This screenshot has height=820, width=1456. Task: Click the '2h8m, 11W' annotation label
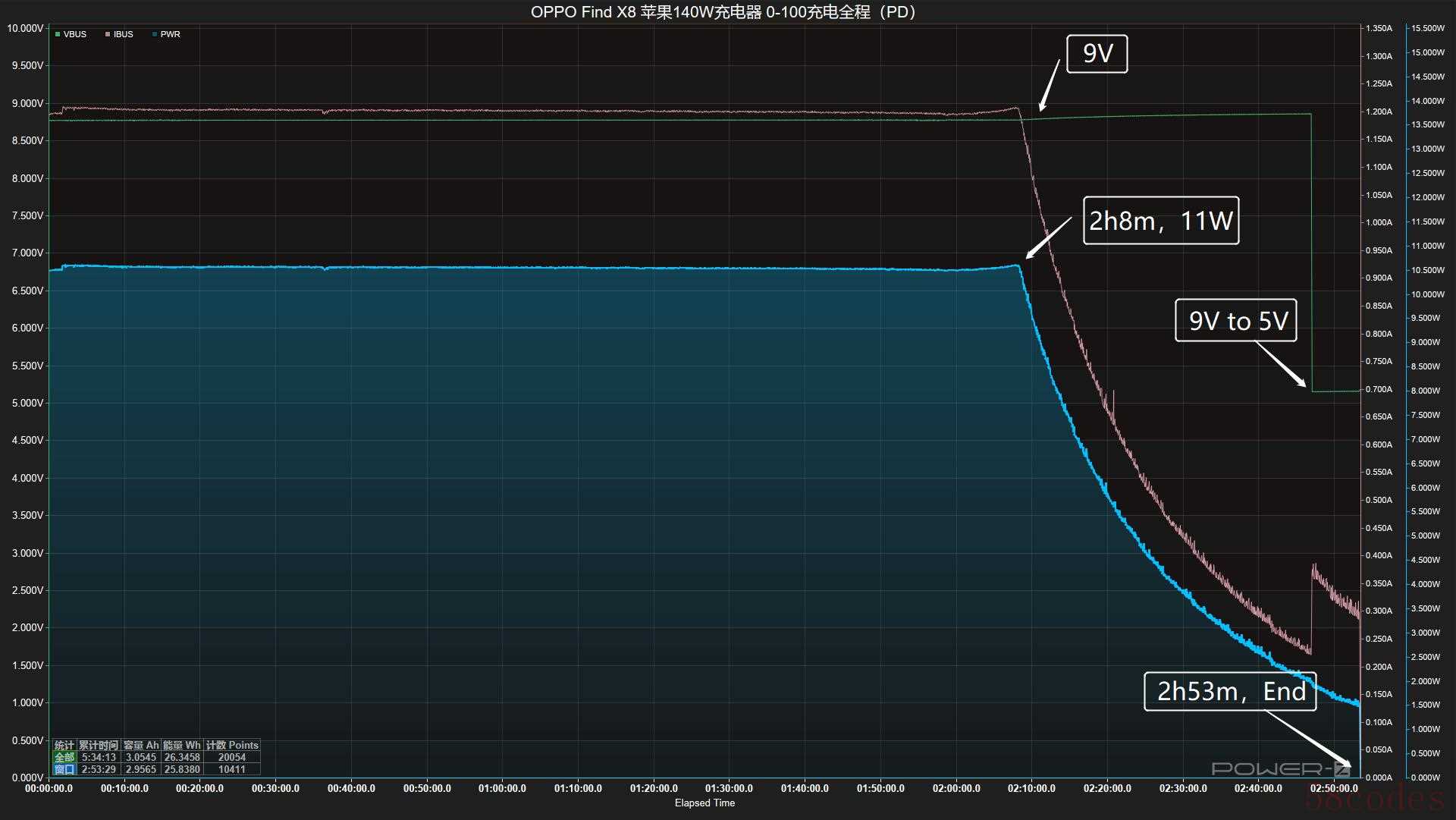point(1160,221)
